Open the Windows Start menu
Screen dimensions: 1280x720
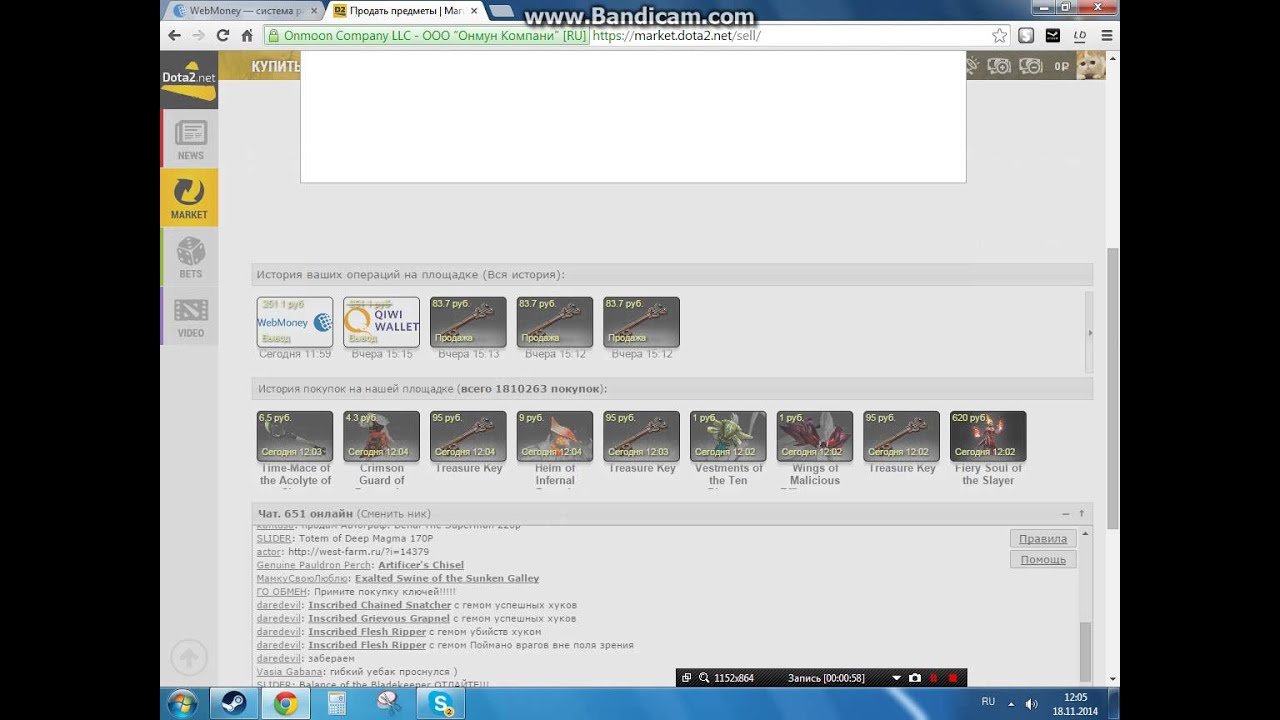coord(182,704)
